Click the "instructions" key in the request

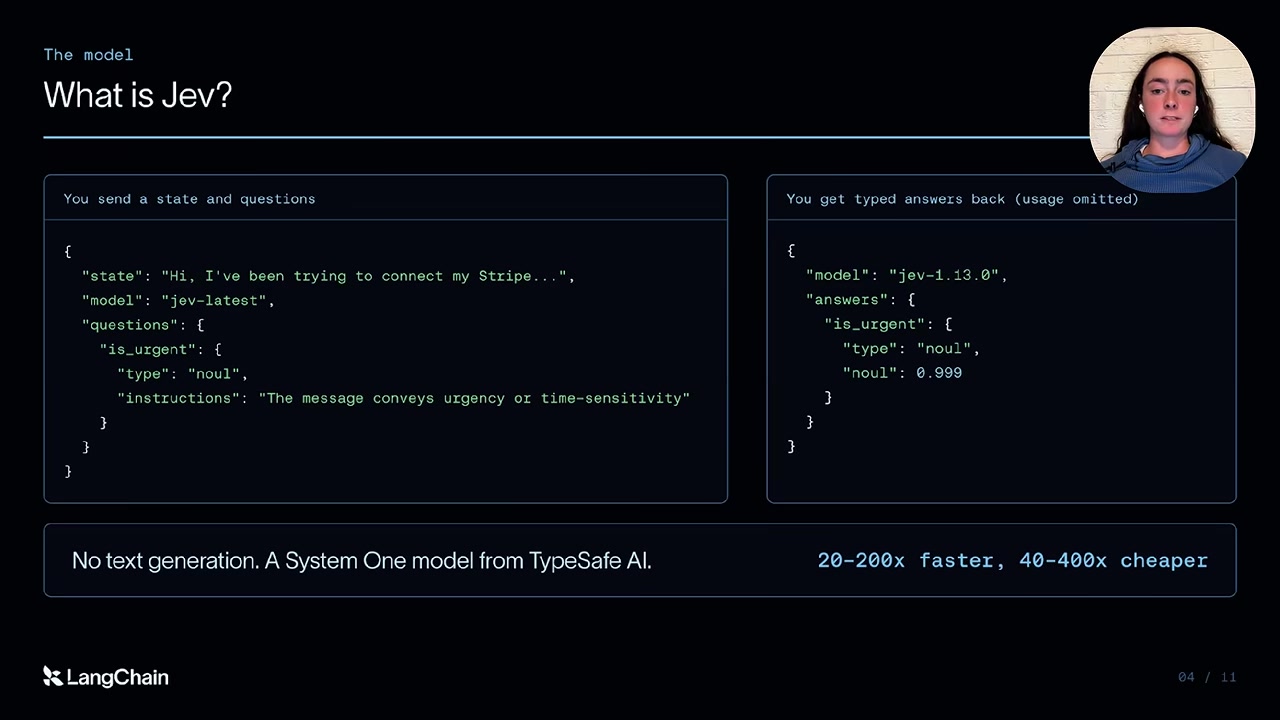click(181, 398)
